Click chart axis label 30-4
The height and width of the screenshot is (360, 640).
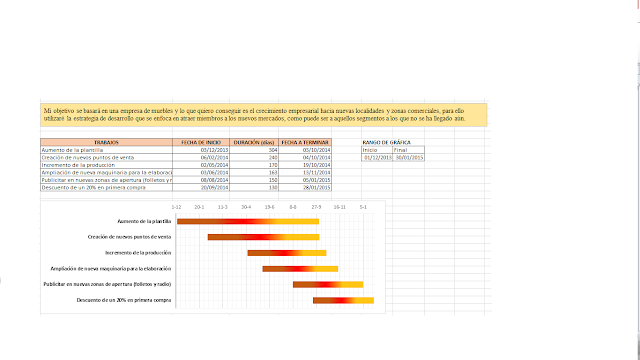coord(246,207)
